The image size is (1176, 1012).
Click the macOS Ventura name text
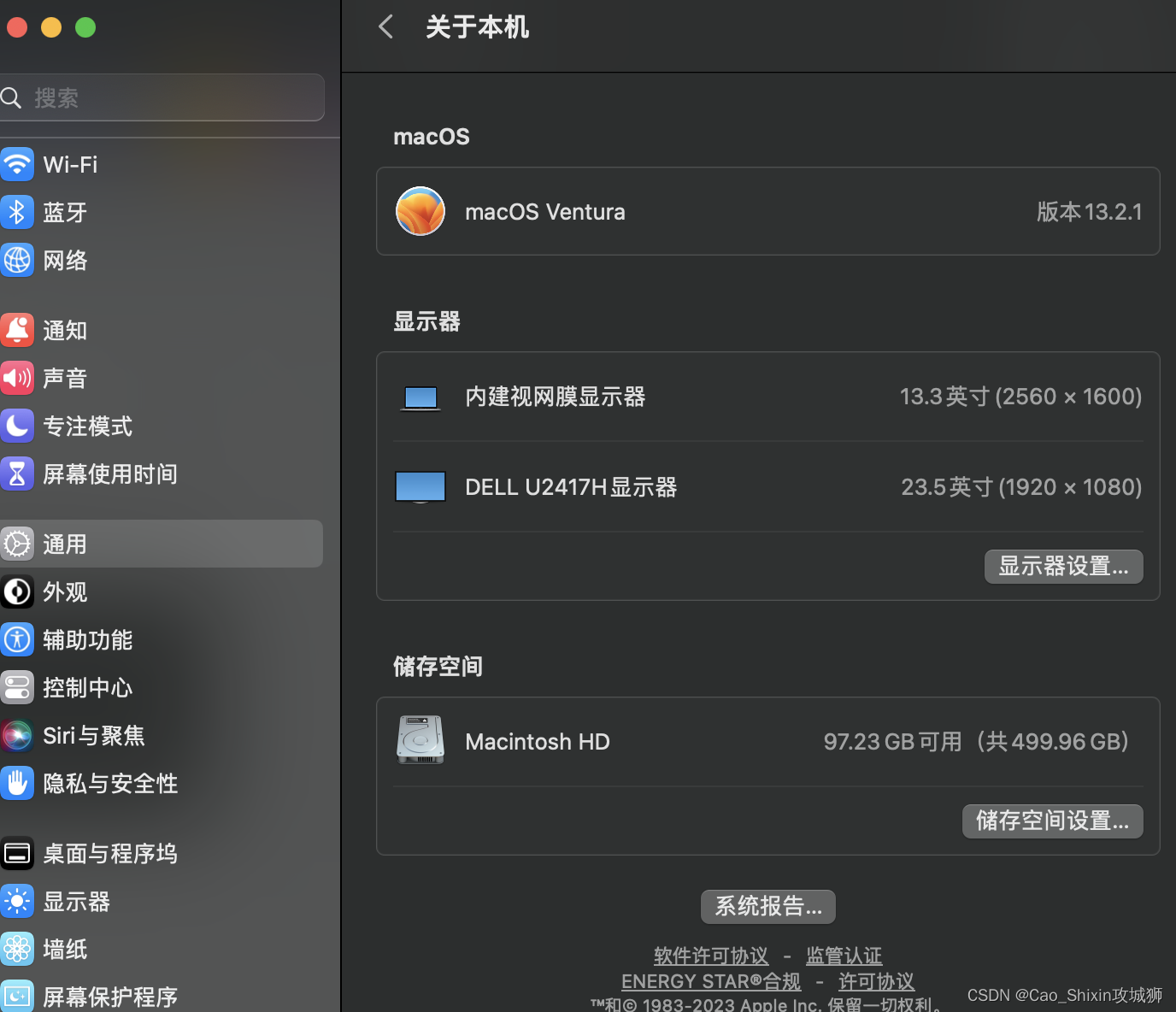pos(545,212)
